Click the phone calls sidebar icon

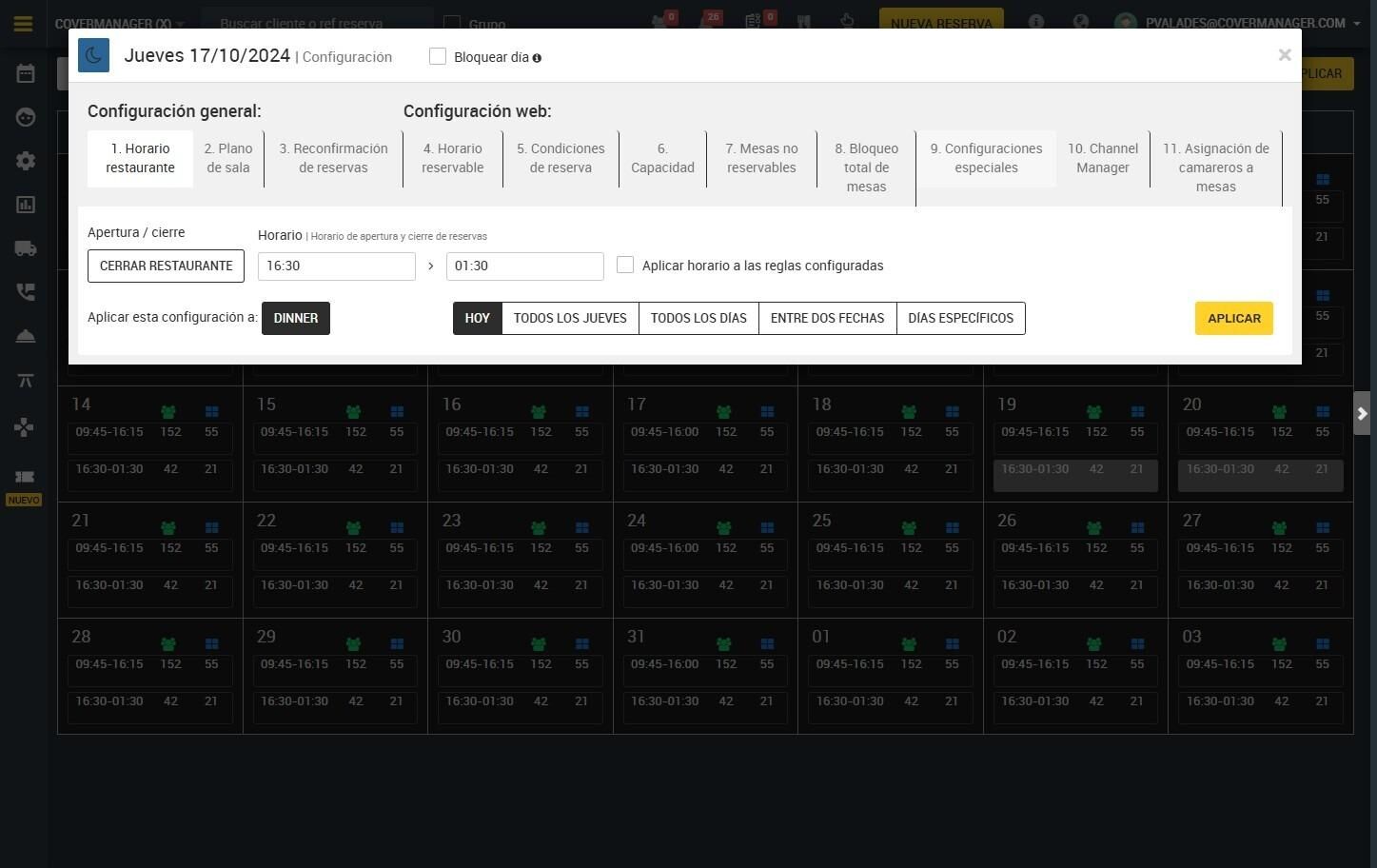click(26, 292)
